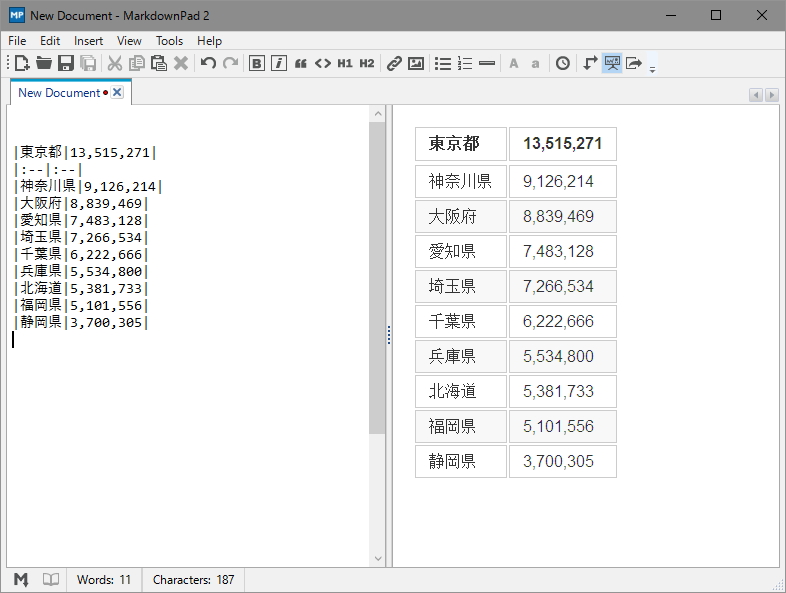Click the editor scrollbar down arrow
This screenshot has height=593, width=786.
tap(378, 558)
